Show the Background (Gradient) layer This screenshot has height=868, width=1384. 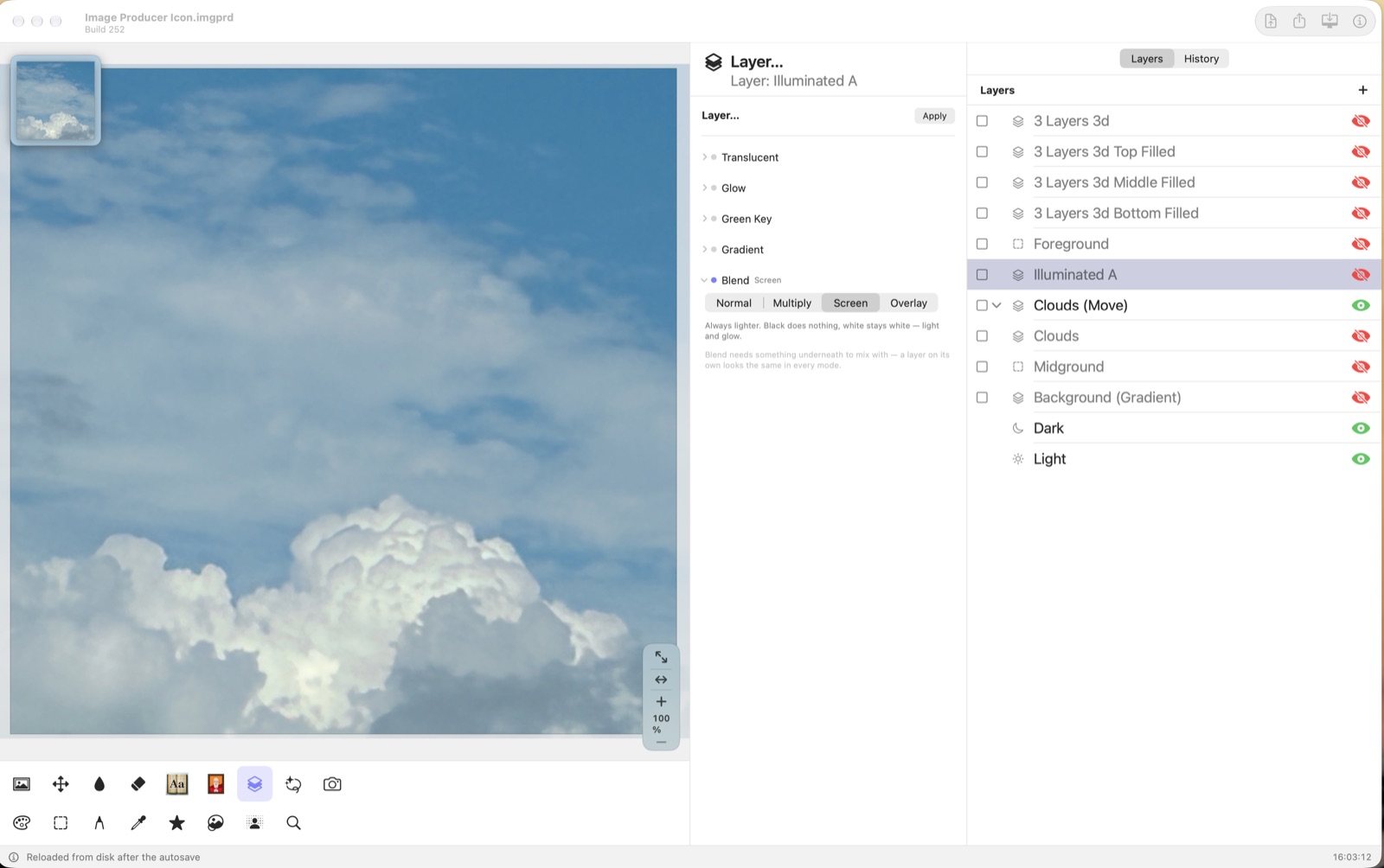point(1361,398)
